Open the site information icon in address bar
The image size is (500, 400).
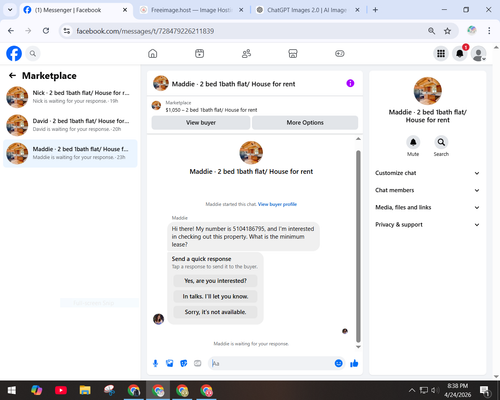coord(67,31)
